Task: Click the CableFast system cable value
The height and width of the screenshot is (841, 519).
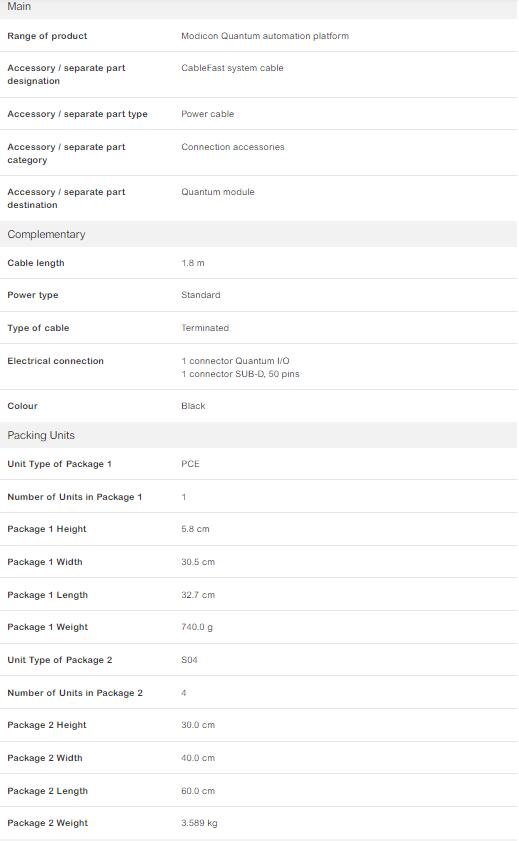Action: pos(232,68)
